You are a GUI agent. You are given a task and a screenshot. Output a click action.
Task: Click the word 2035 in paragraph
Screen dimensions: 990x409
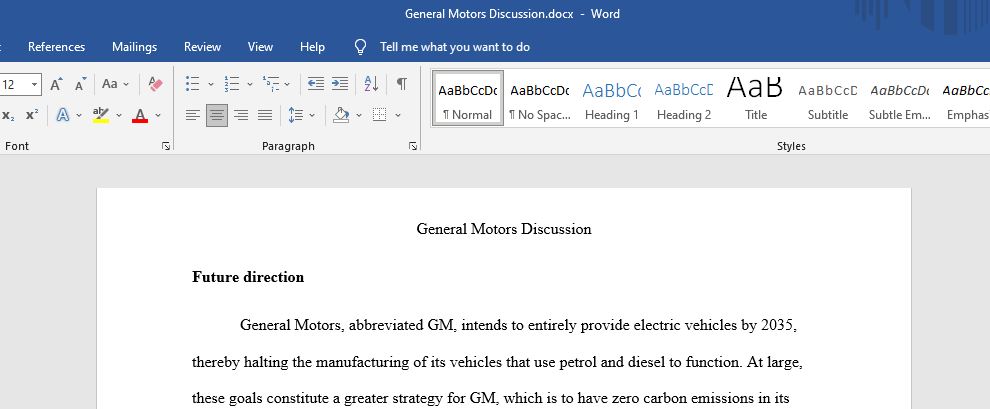777,326
